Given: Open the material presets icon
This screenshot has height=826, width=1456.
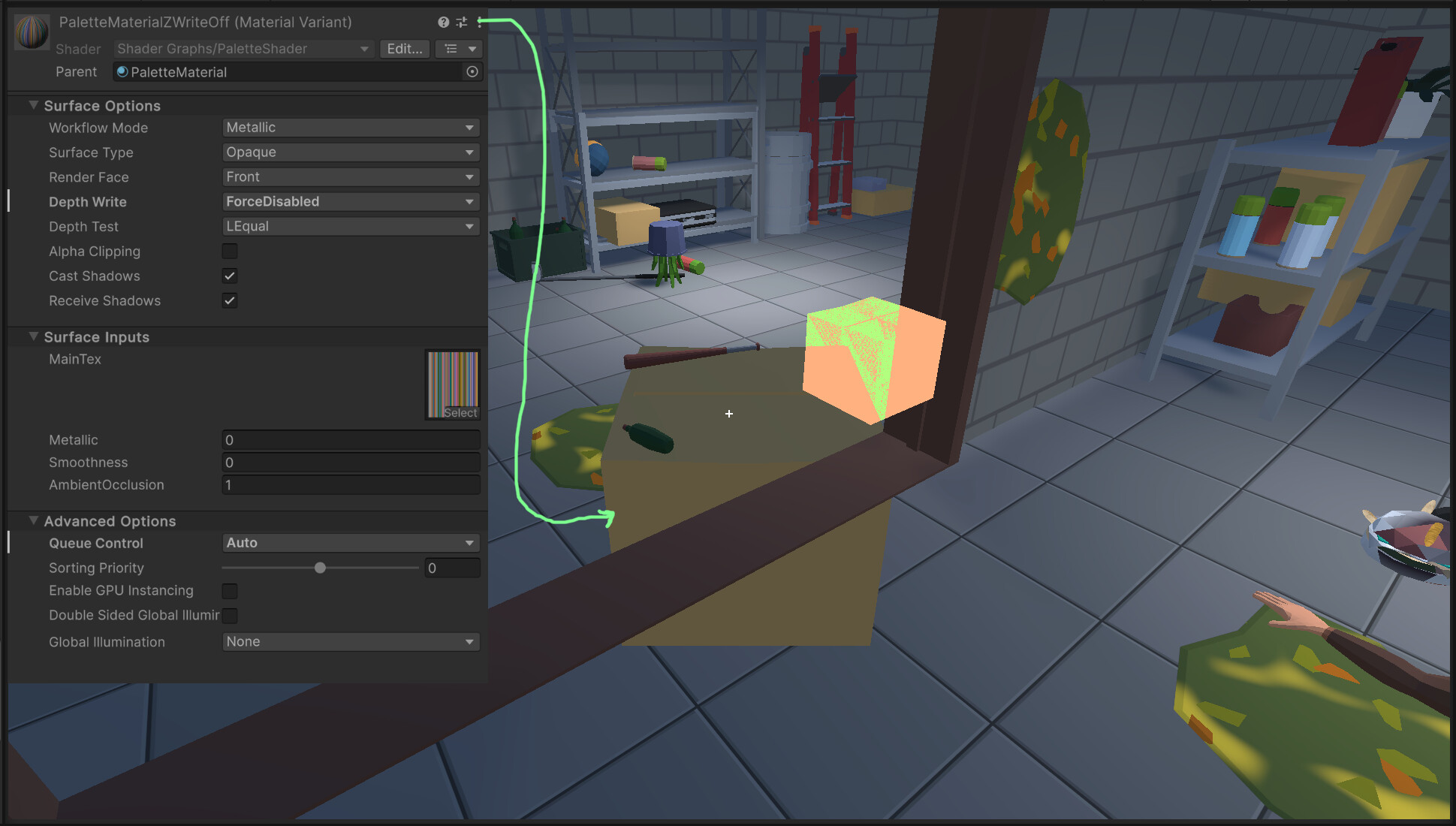Looking at the screenshot, I should point(462,22).
